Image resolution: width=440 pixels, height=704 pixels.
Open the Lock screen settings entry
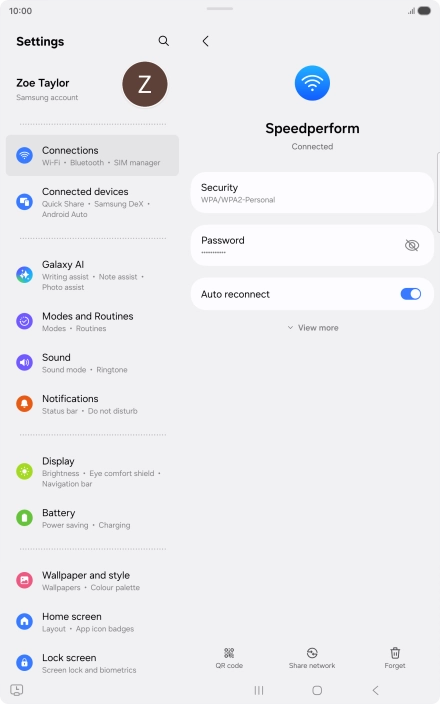[x=92, y=663]
